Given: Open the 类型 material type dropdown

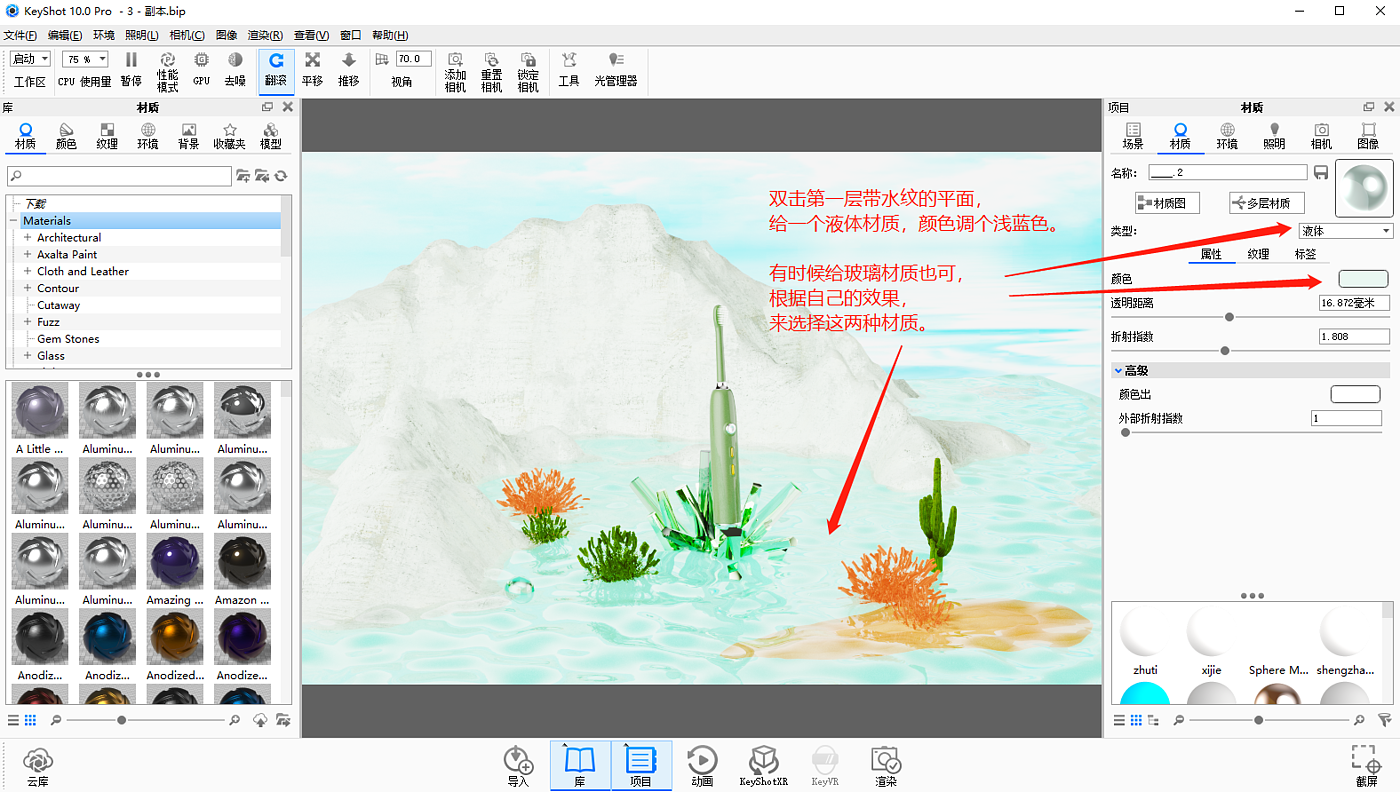Looking at the screenshot, I should tap(1345, 231).
